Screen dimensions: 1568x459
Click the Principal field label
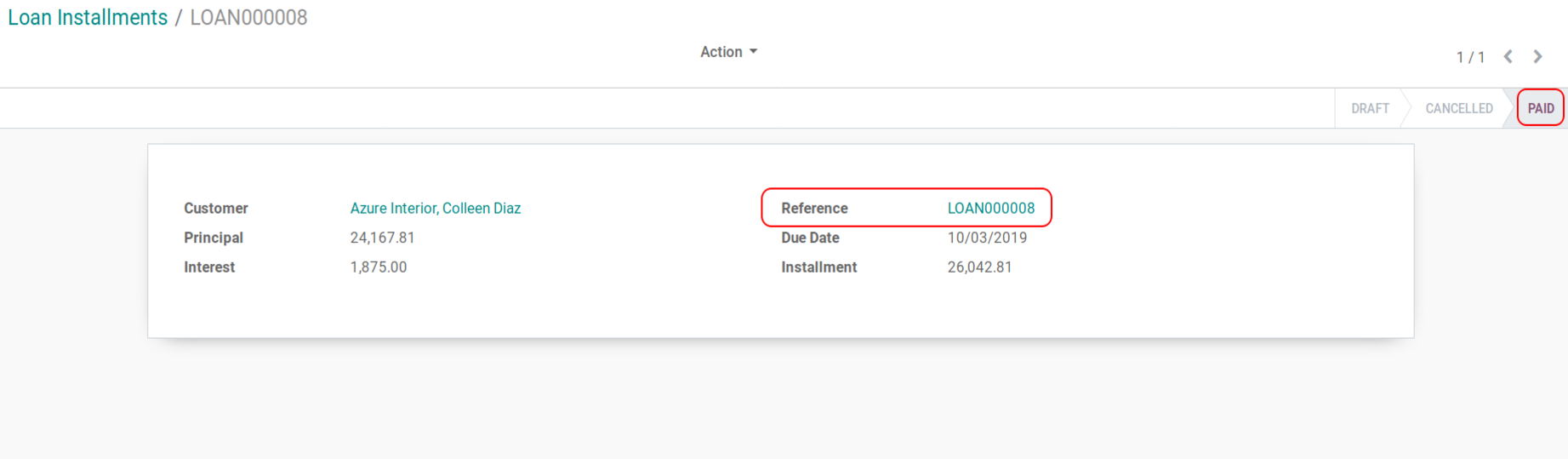point(214,238)
